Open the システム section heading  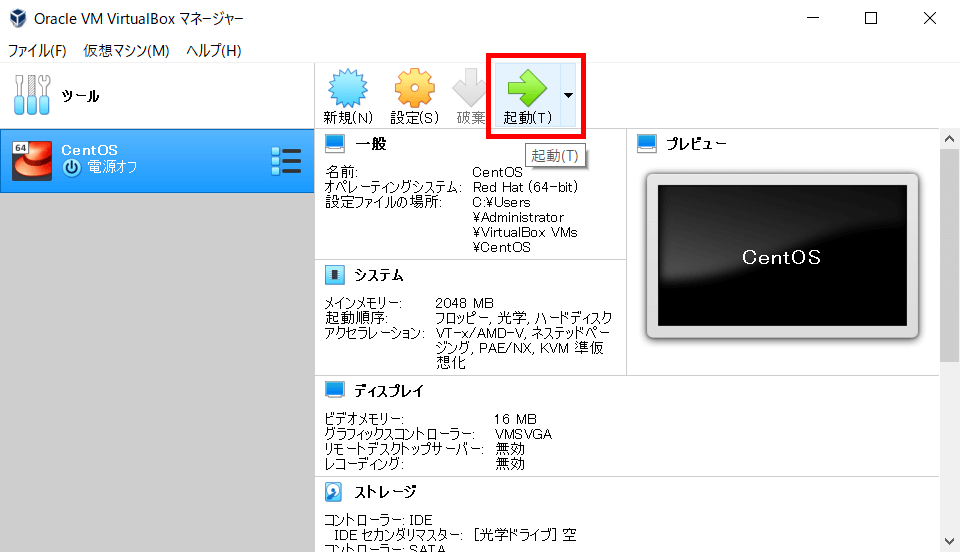coord(379,275)
